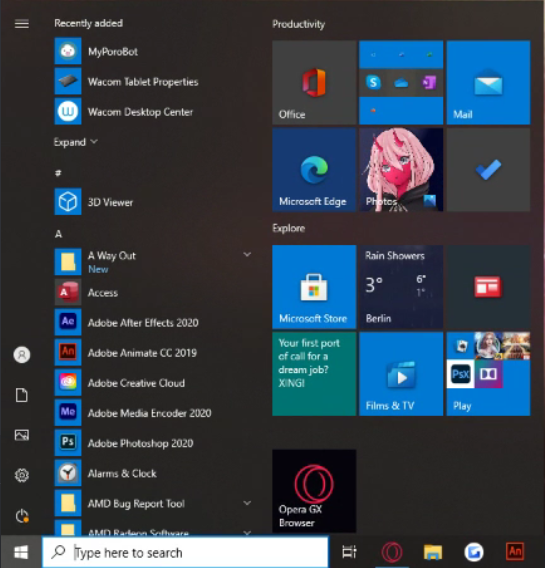The height and width of the screenshot is (568, 545).
Task: Open Skype in the productivity folder tile
Action: [373, 83]
